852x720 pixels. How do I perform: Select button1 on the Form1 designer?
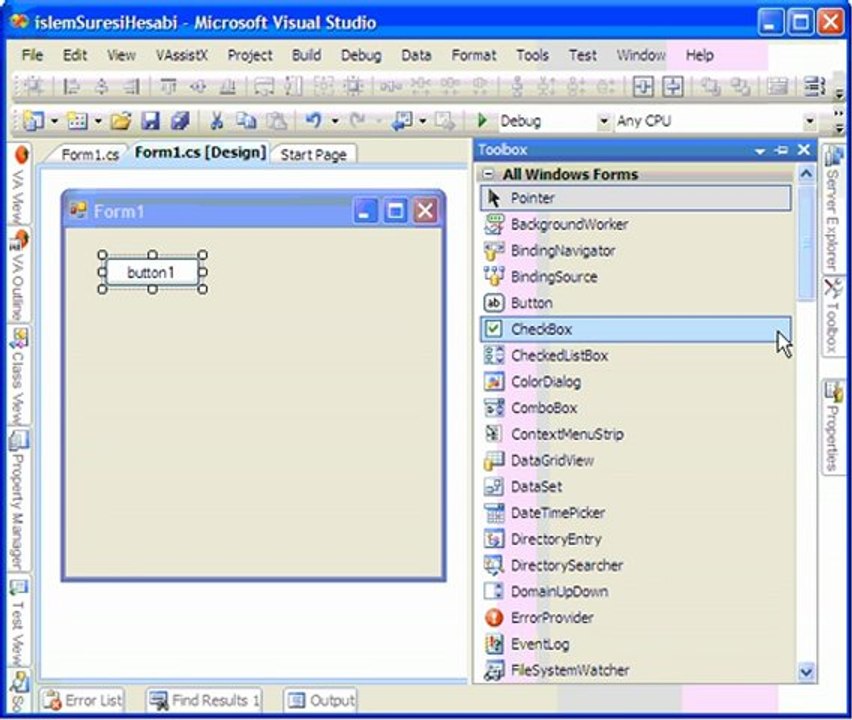point(152,272)
